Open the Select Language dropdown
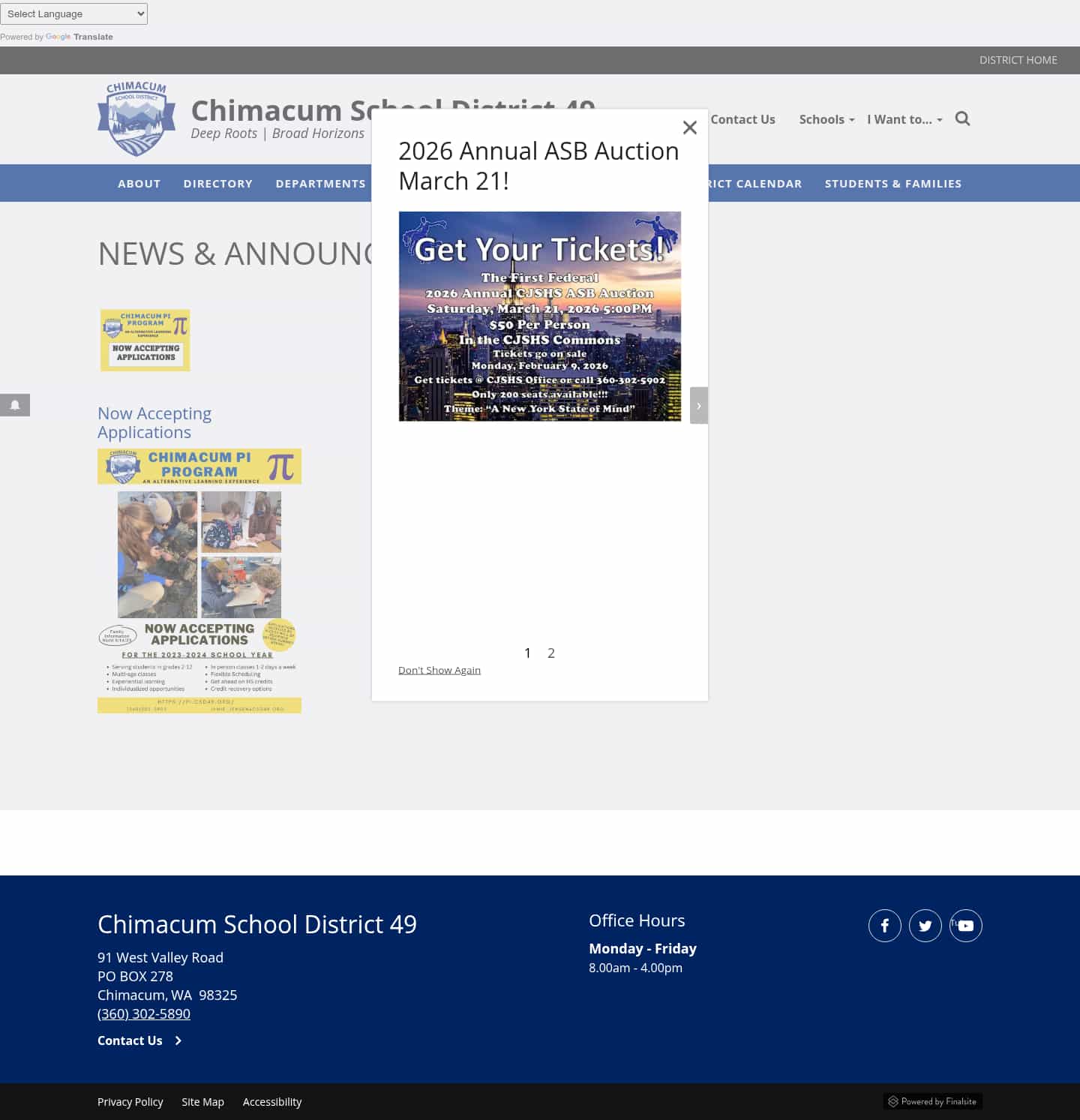Viewport: 1080px width, 1120px height. pyautogui.click(x=73, y=14)
